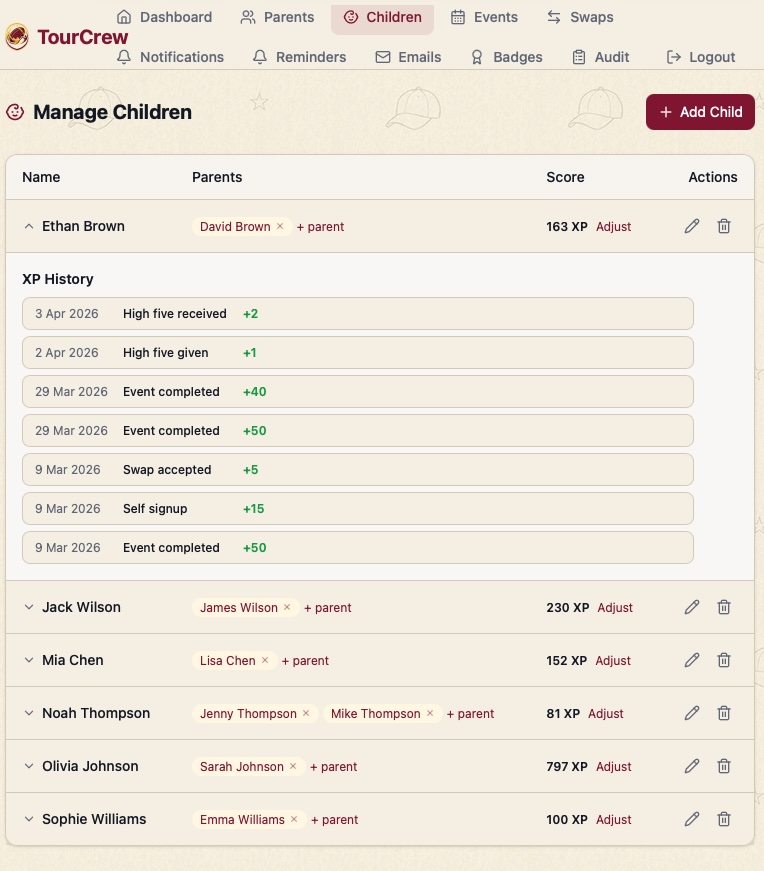Open the Events page
Viewport: 764px width, 871px height.
pyautogui.click(x=484, y=17)
